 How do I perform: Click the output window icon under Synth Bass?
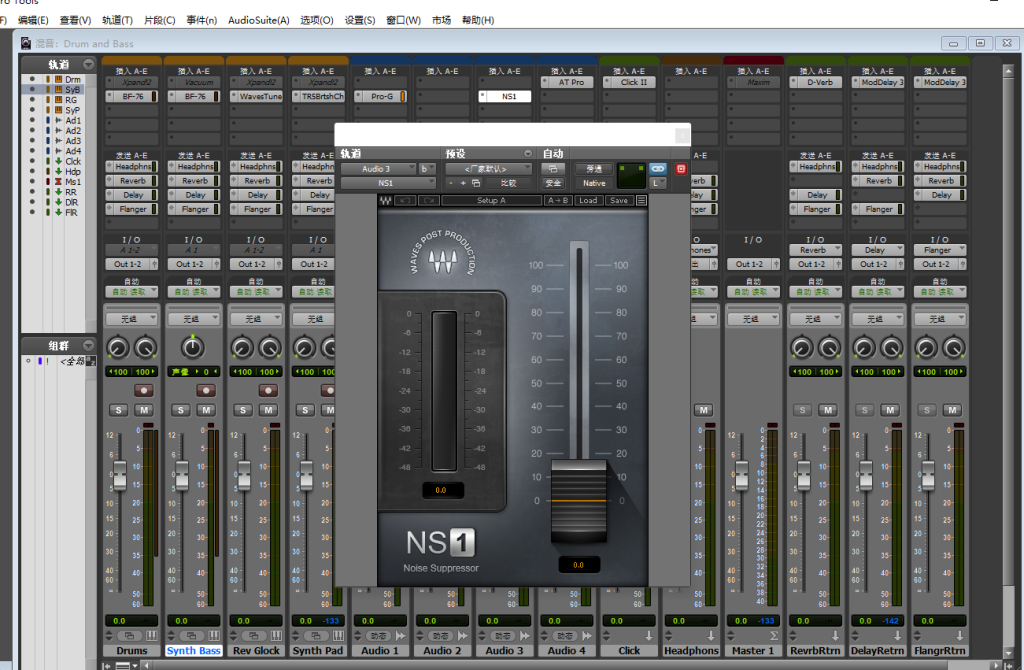(191, 636)
